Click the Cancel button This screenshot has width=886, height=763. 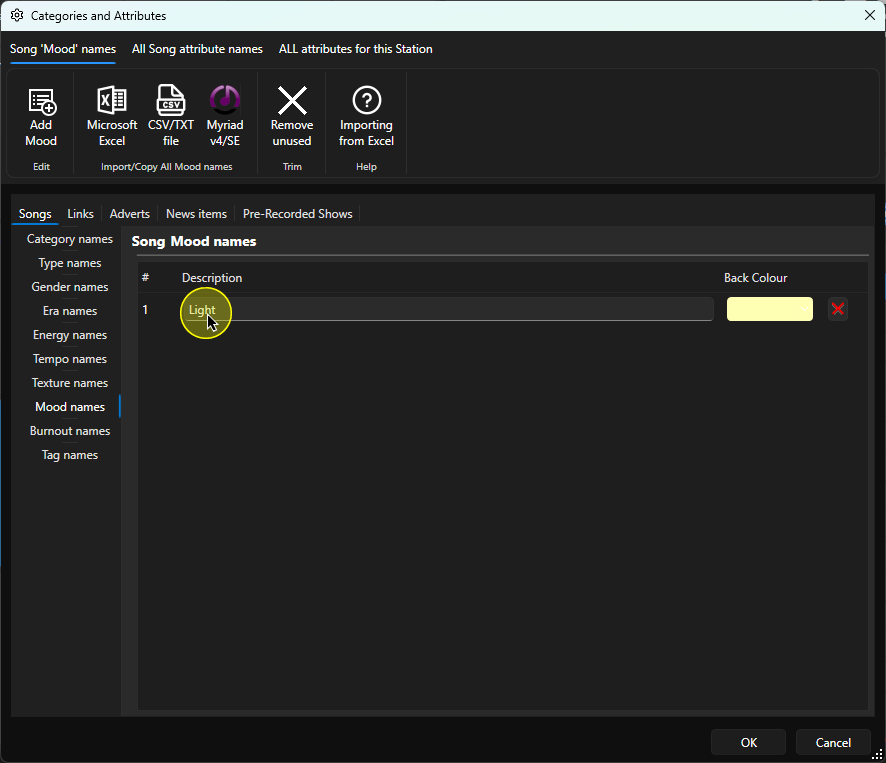(833, 743)
